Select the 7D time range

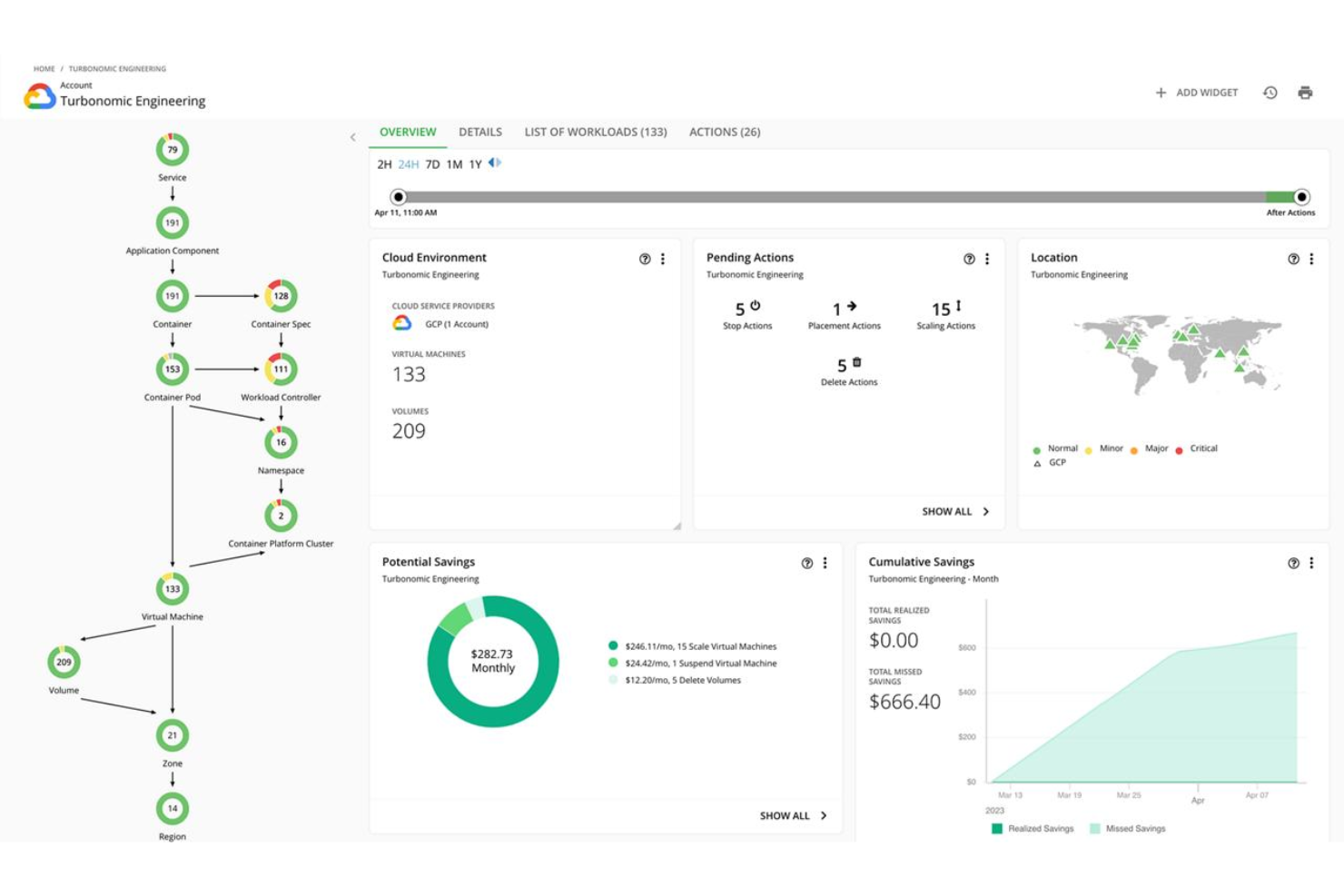pyautogui.click(x=432, y=164)
